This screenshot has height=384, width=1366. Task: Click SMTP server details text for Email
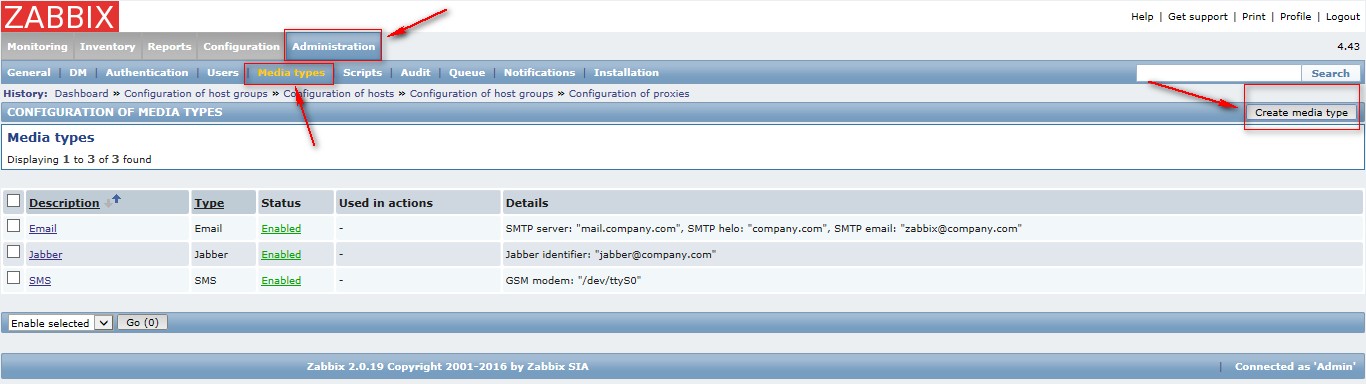[x=764, y=229]
